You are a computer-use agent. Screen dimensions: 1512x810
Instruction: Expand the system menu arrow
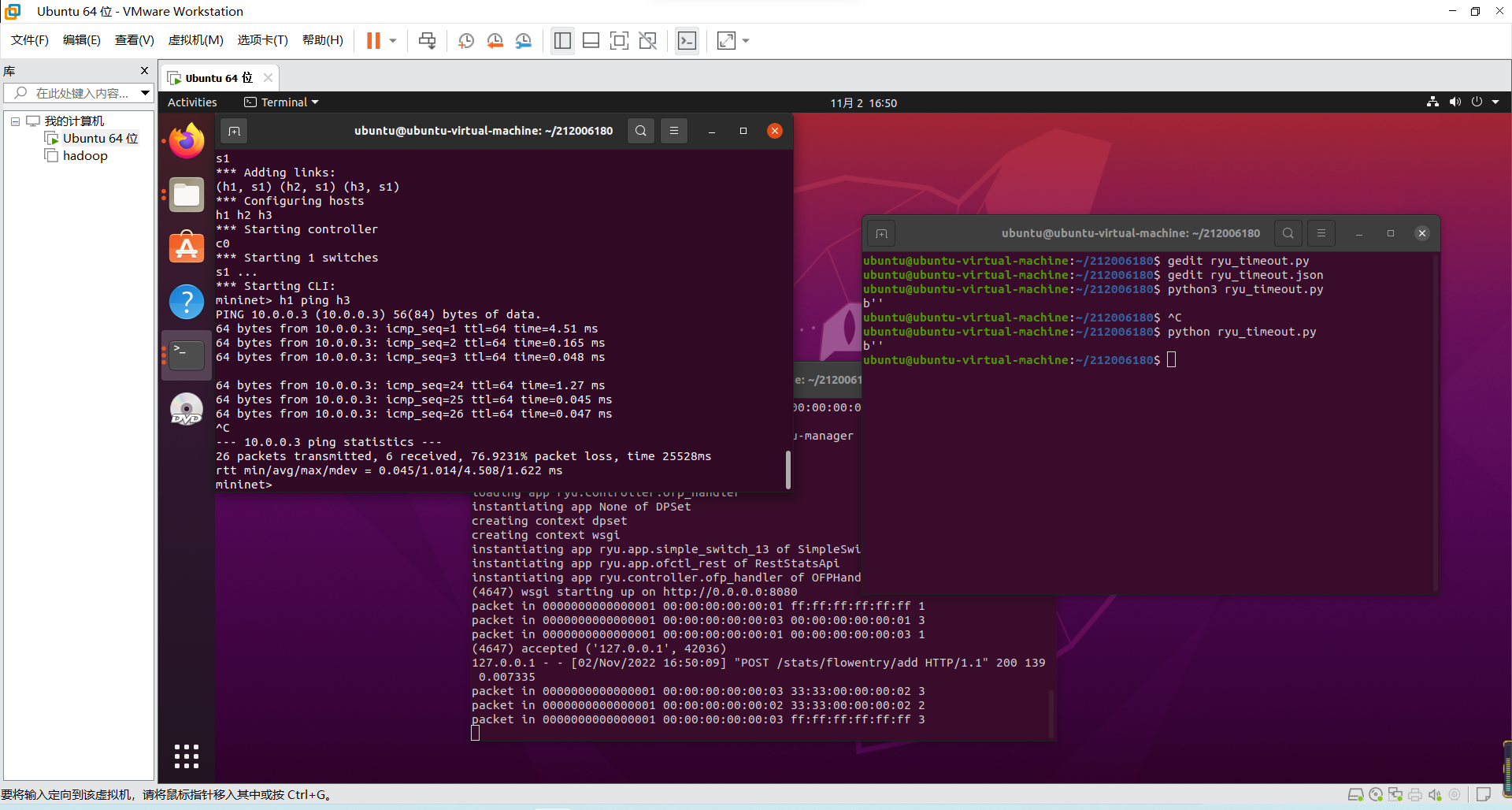[1495, 102]
